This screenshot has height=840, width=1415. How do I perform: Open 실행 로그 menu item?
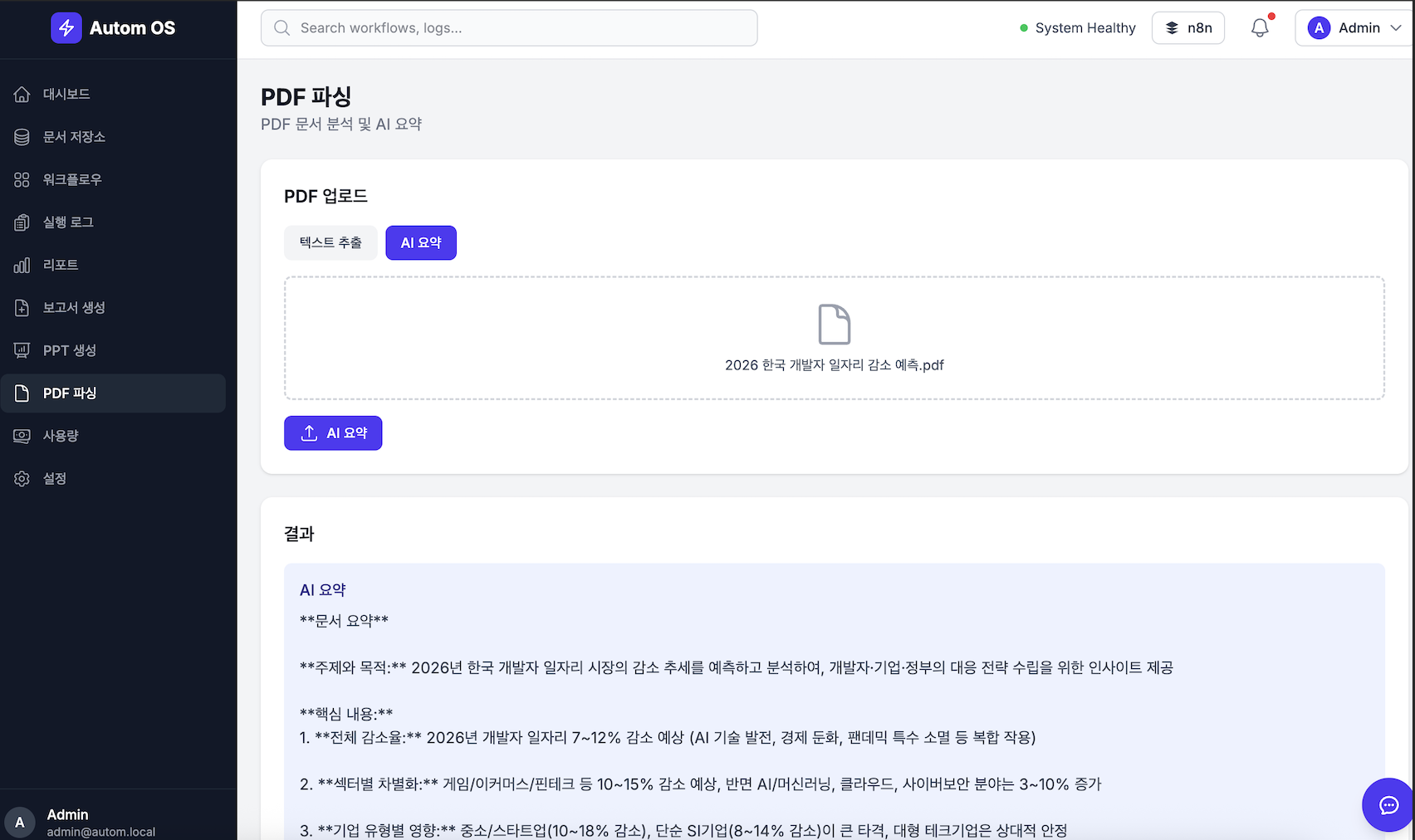tap(68, 222)
